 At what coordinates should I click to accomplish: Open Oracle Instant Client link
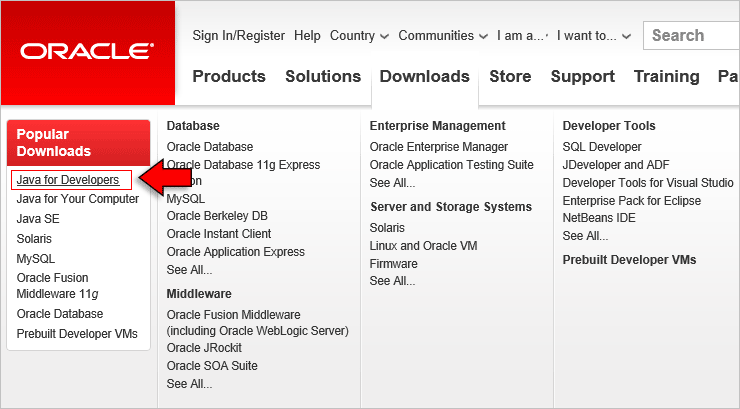pyautogui.click(x=219, y=234)
